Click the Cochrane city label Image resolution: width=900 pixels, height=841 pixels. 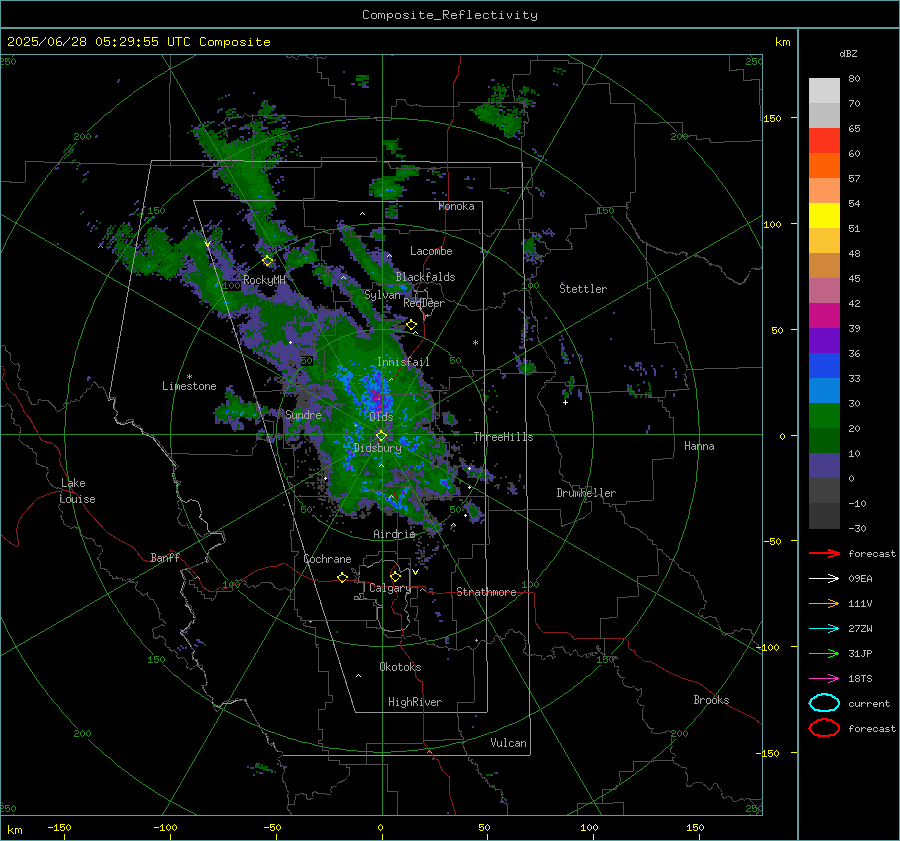point(327,559)
